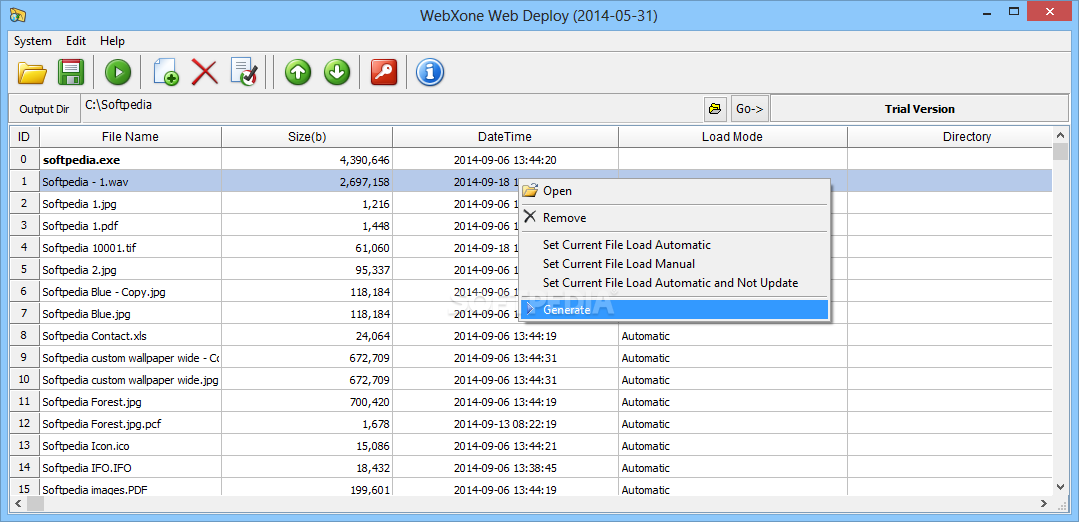Click the Go-> button
The width and height of the screenshot is (1079, 522).
pos(749,109)
